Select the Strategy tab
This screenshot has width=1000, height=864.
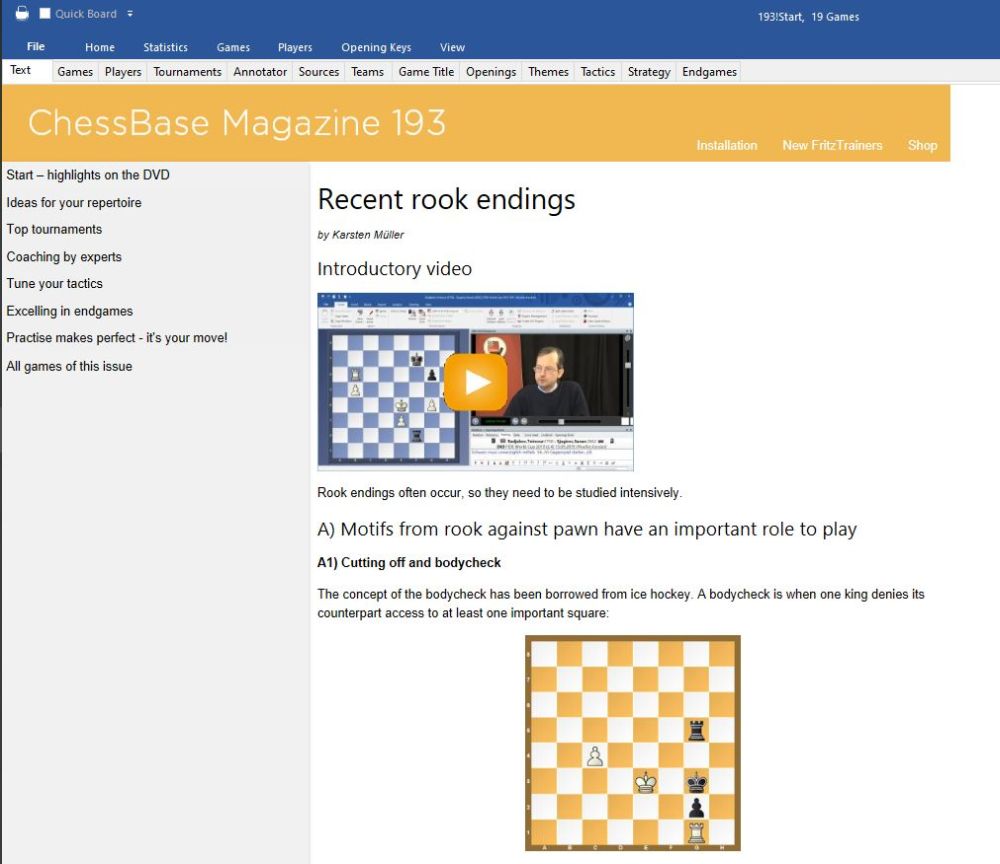pos(649,71)
